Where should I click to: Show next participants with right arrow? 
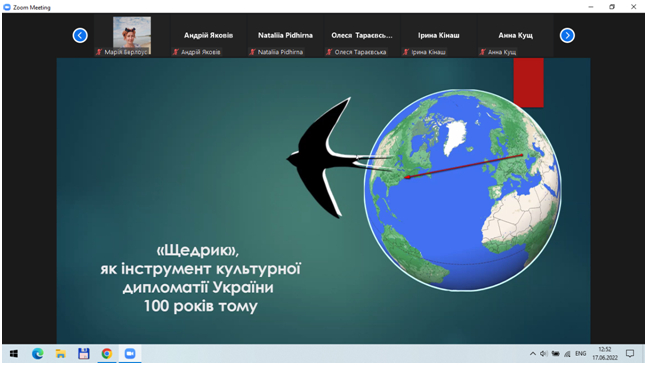point(567,35)
